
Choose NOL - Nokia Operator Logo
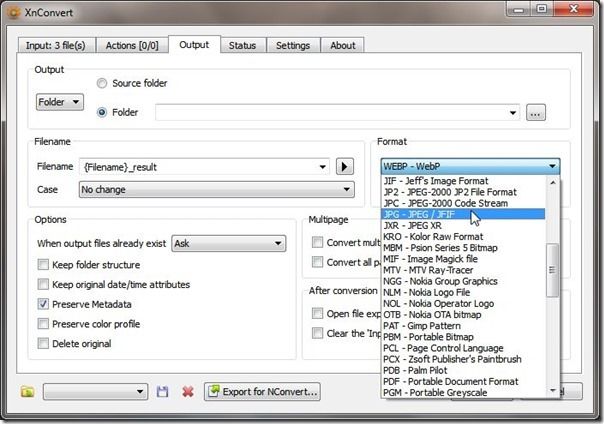[x=463, y=303]
